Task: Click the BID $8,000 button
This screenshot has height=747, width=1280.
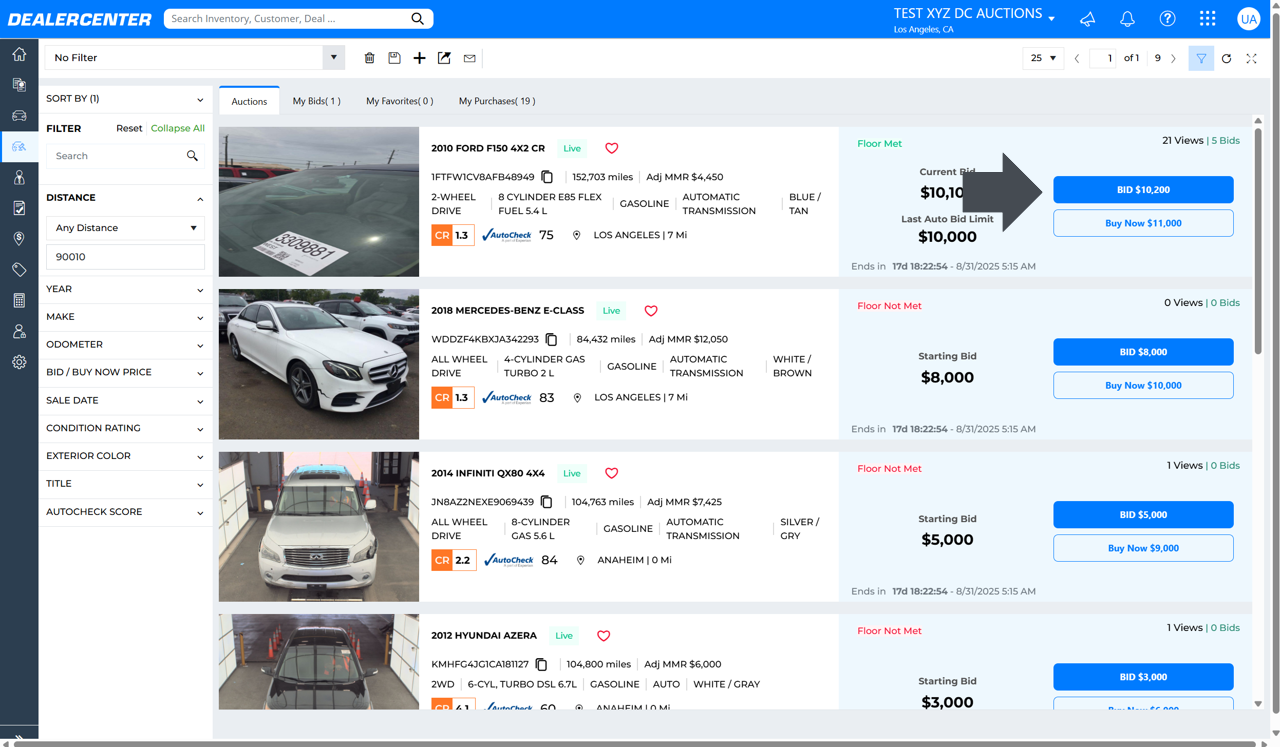Action: (1143, 352)
